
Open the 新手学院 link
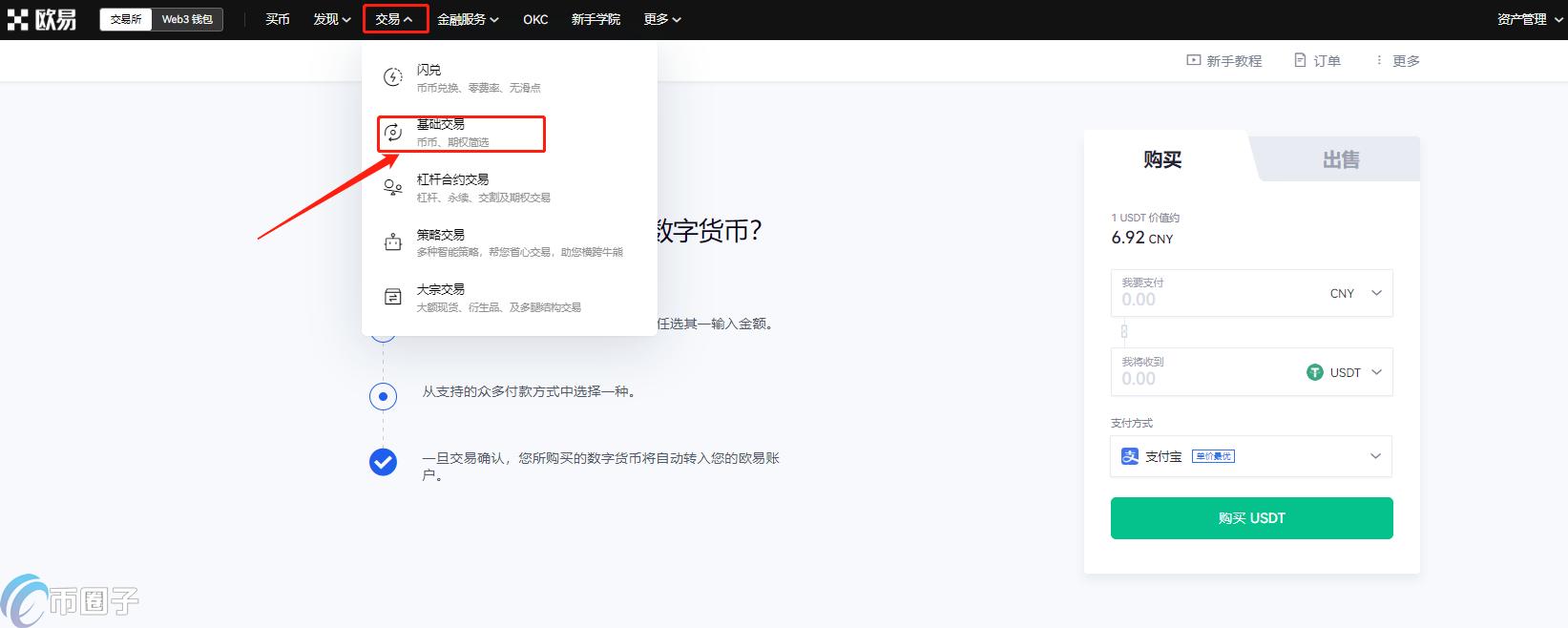[x=596, y=19]
